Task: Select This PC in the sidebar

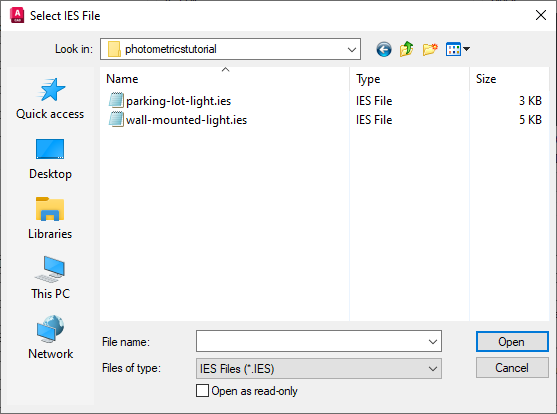Action: pos(50,278)
